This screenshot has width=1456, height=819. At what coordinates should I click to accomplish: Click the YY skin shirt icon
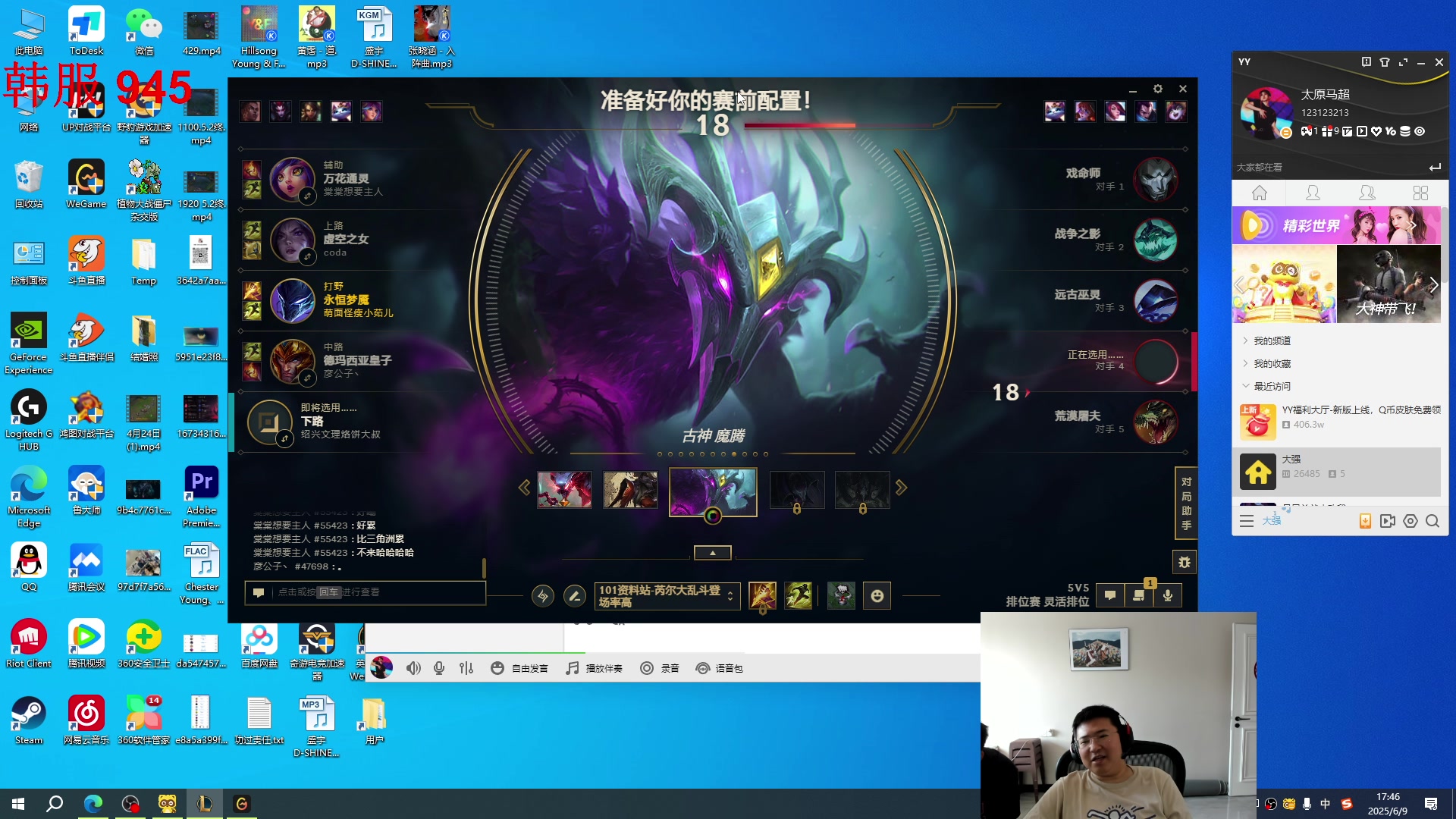coord(1385,62)
